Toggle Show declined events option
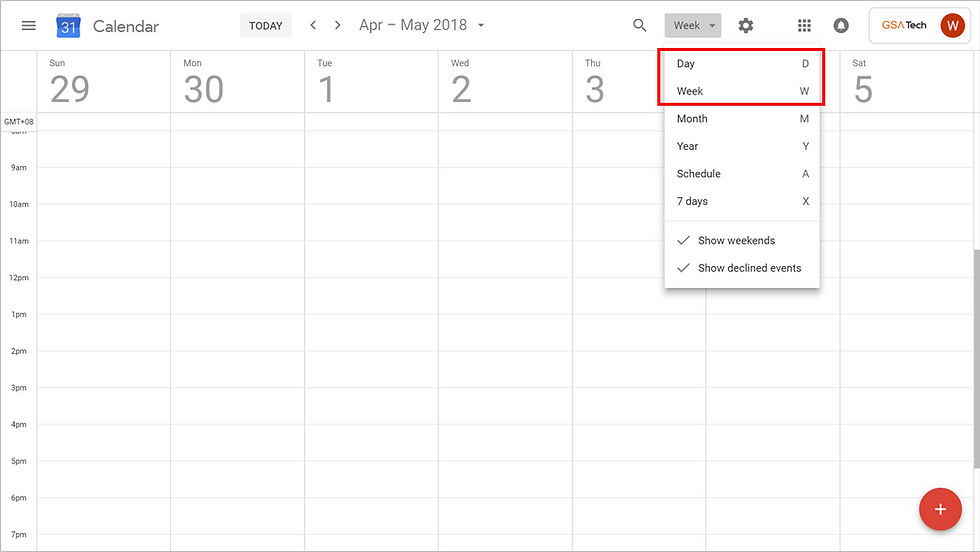The width and height of the screenshot is (980, 552). point(742,268)
